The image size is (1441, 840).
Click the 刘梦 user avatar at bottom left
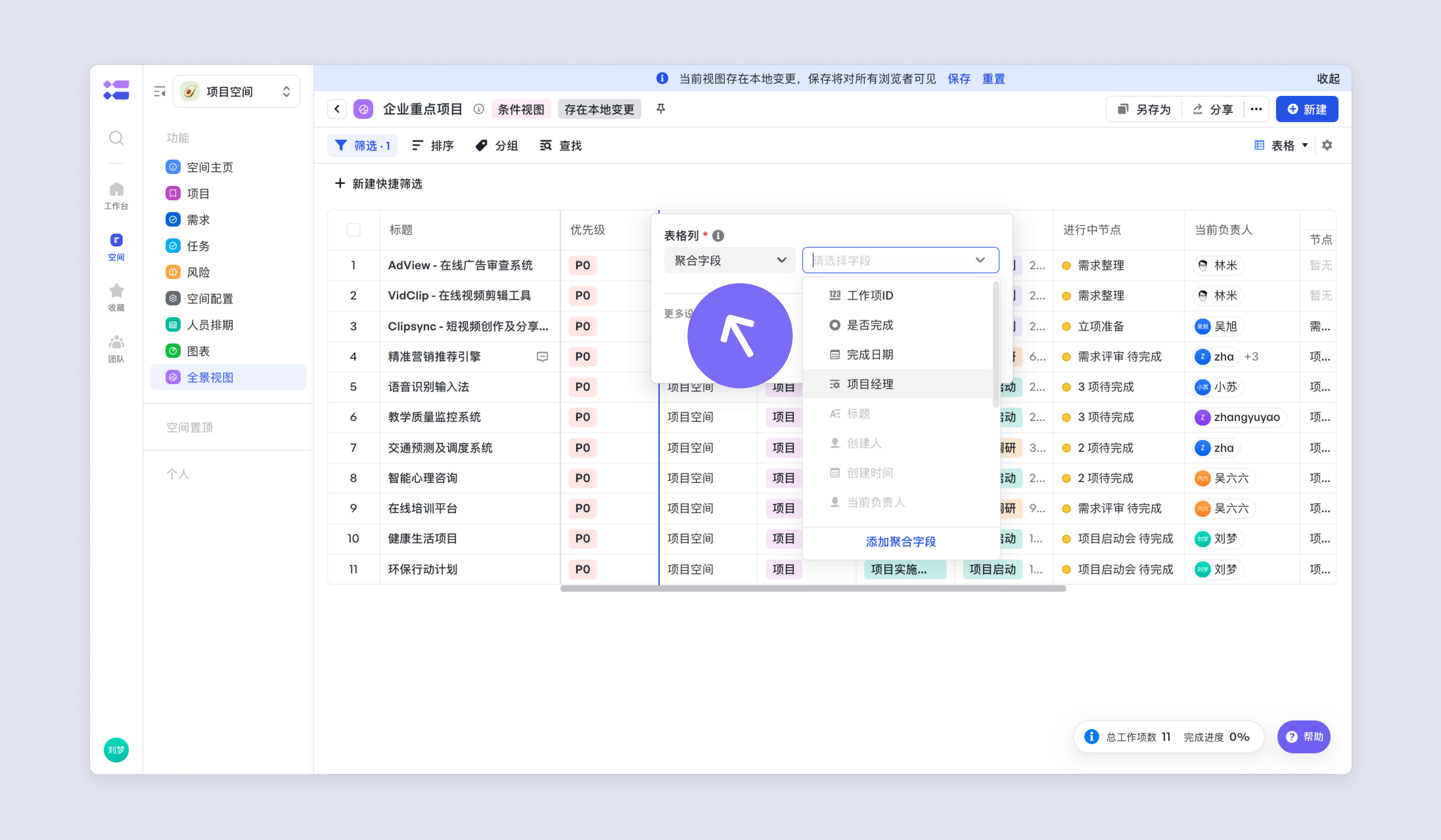click(116, 750)
